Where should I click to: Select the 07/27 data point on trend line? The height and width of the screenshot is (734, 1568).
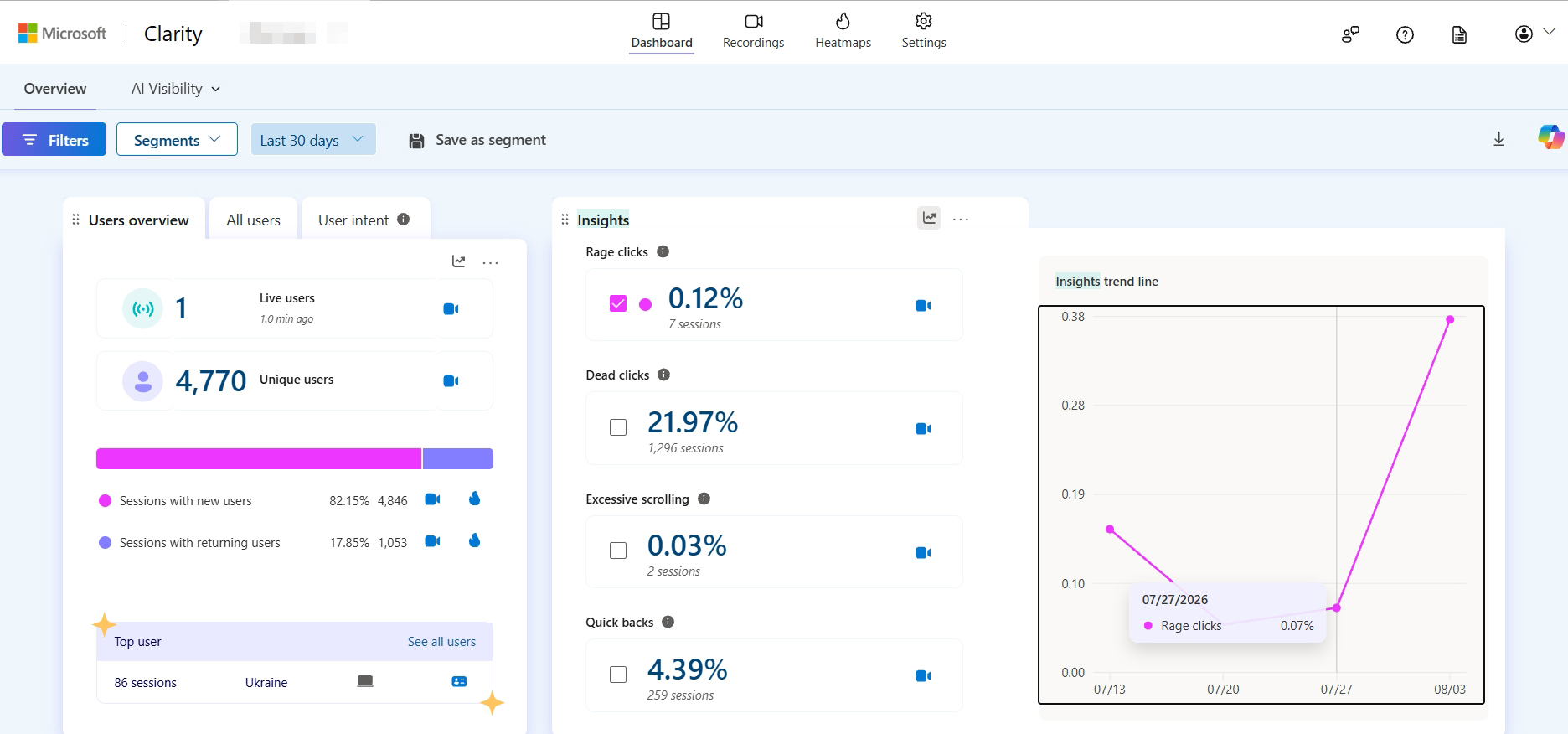pyautogui.click(x=1337, y=607)
